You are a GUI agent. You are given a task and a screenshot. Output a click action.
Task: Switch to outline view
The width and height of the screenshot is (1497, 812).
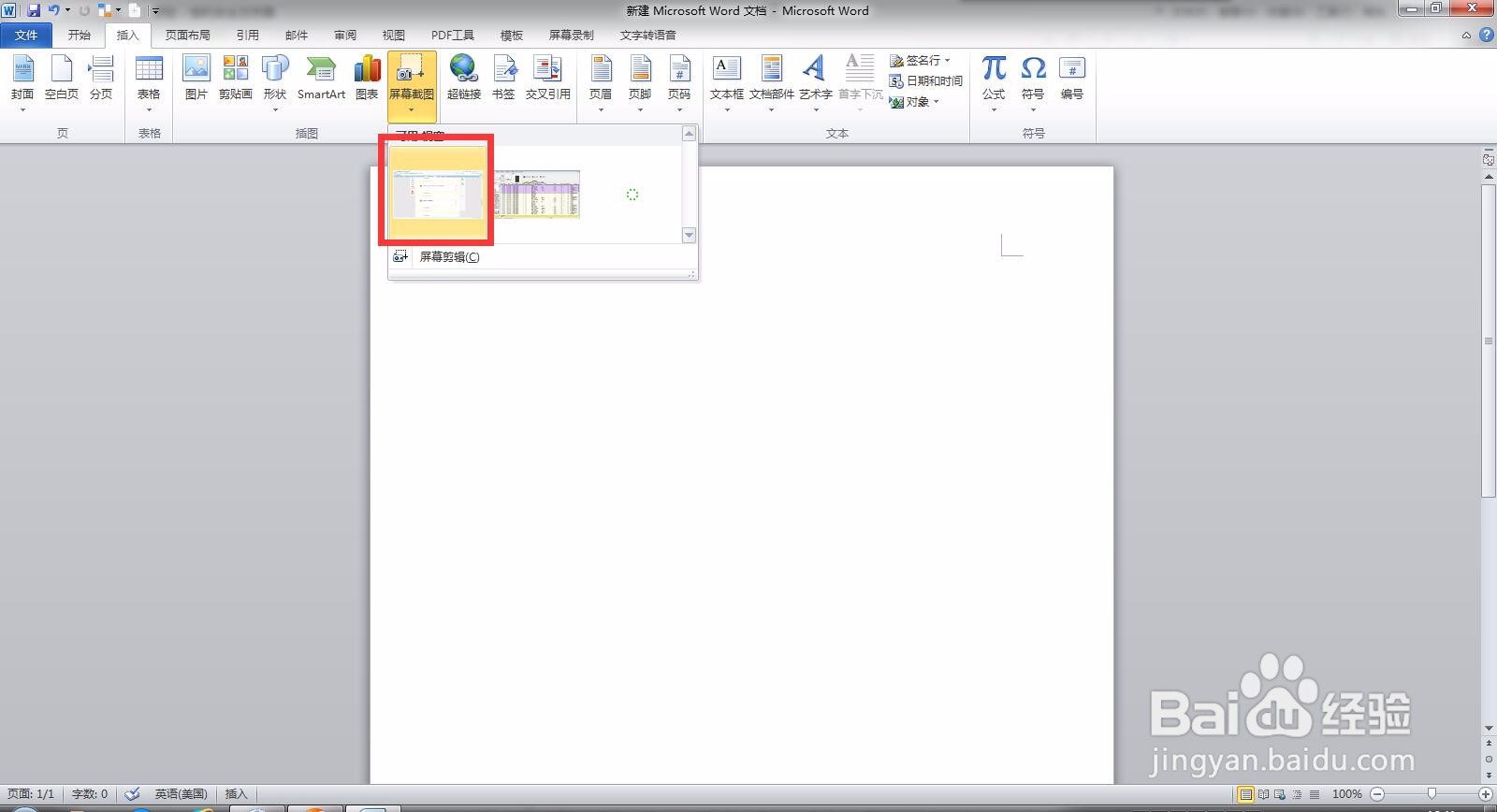1296,794
